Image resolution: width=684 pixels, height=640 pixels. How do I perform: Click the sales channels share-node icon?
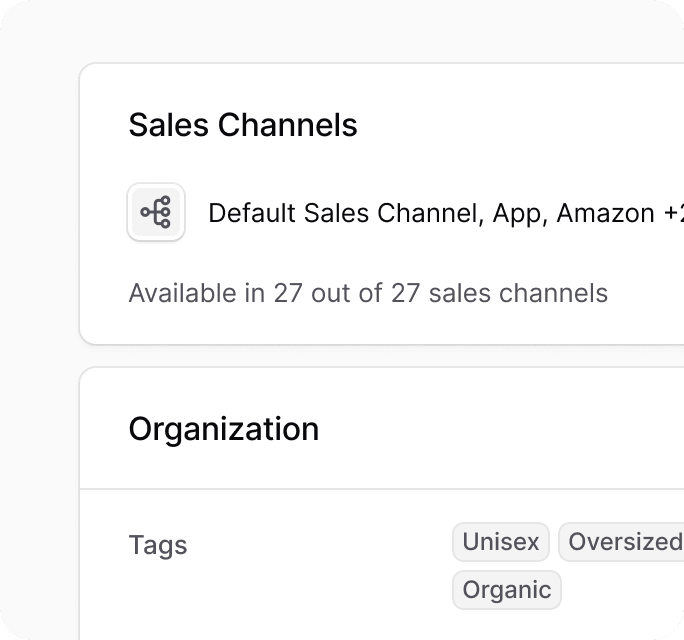tap(156, 212)
